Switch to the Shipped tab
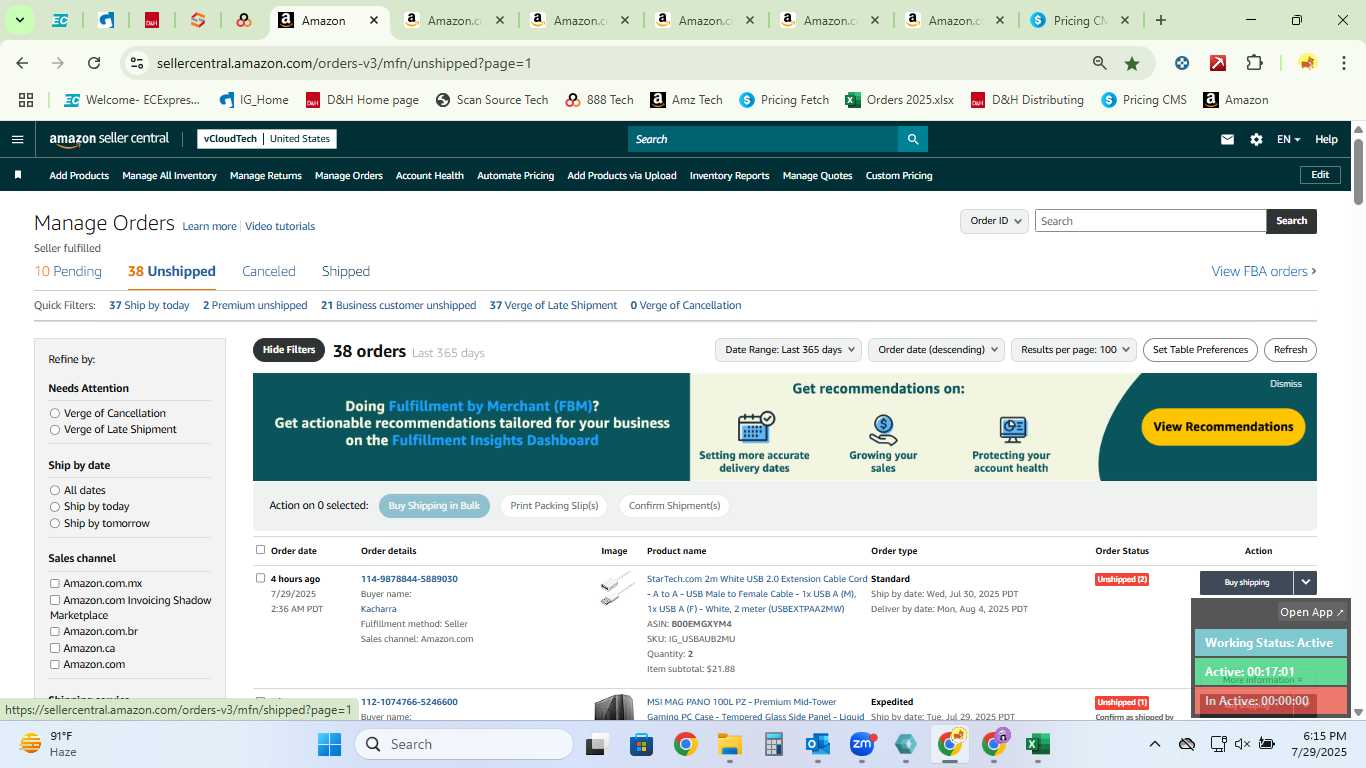The image size is (1366, 768). (x=346, y=271)
